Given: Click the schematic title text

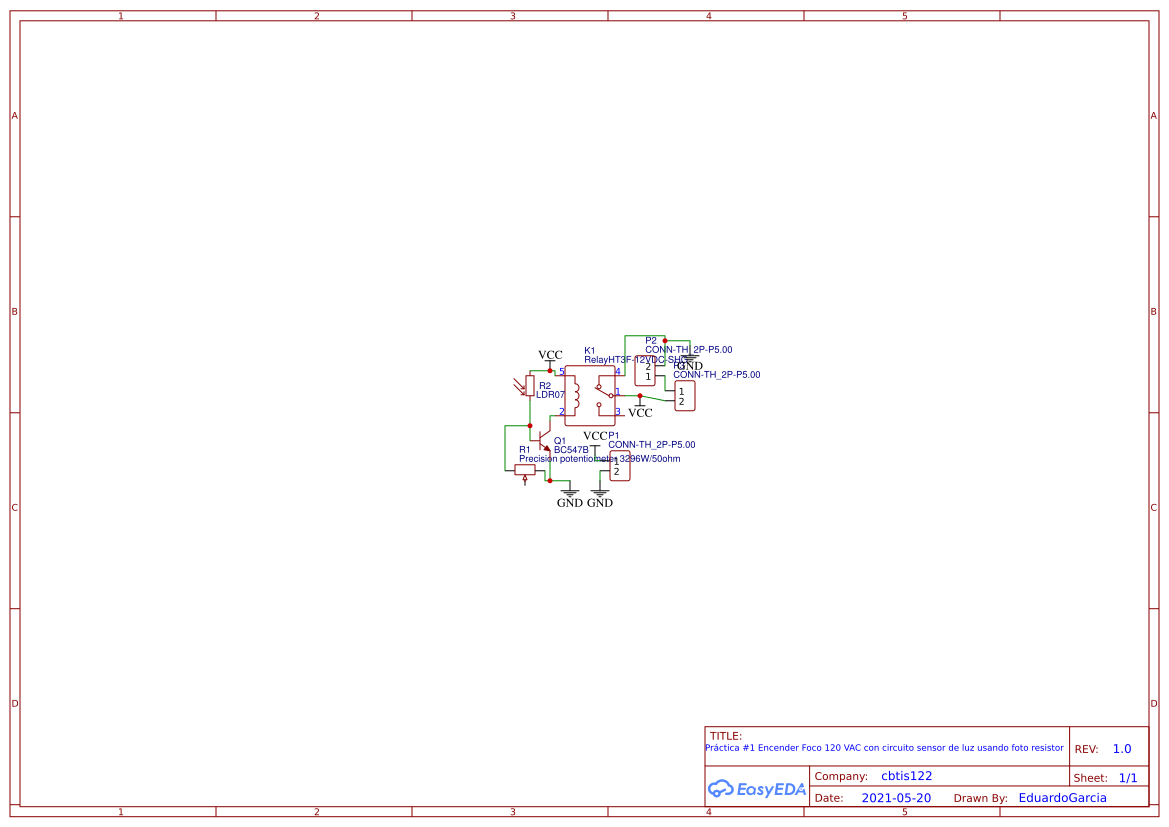Looking at the screenshot, I should pos(885,747).
